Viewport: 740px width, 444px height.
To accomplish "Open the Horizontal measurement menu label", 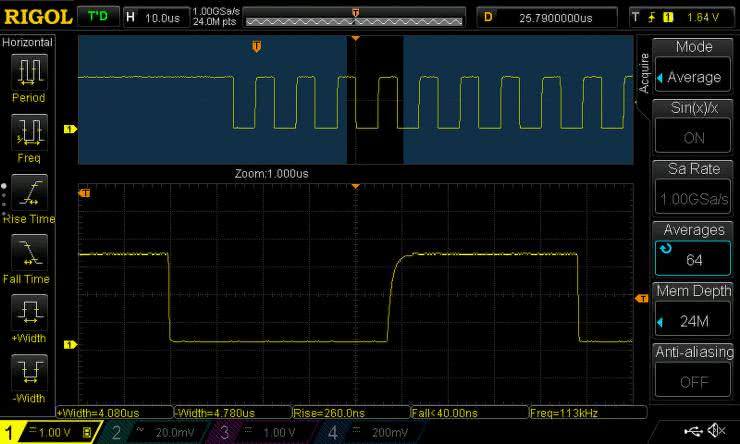I will tap(27, 43).
